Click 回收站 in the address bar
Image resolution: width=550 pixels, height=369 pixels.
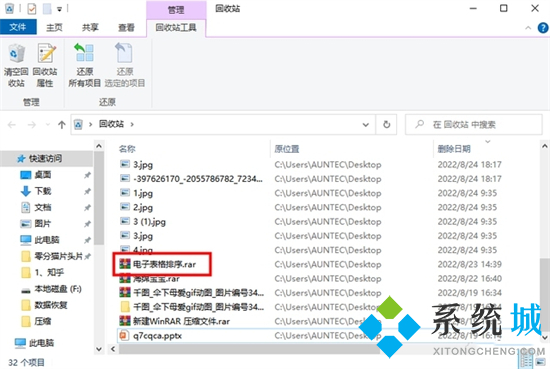pos(111,124)
